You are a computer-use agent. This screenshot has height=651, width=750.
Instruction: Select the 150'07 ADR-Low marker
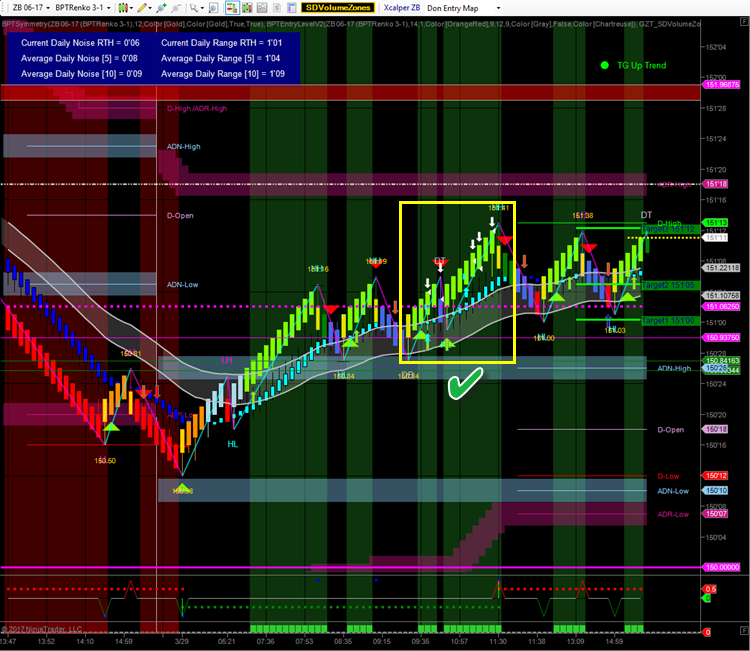point(715,514)
